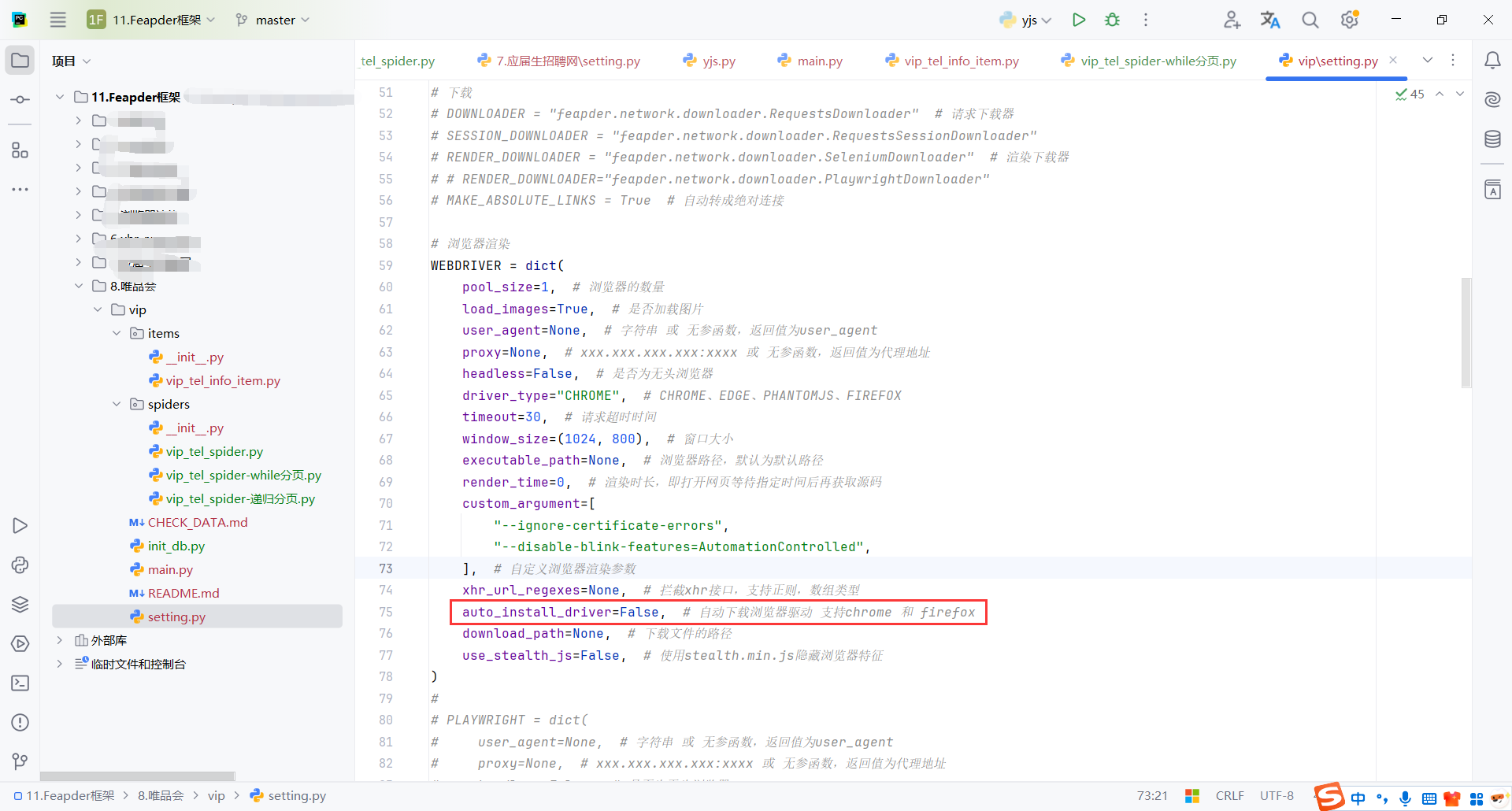Open the main menu hamburger

tap(57, 20)
